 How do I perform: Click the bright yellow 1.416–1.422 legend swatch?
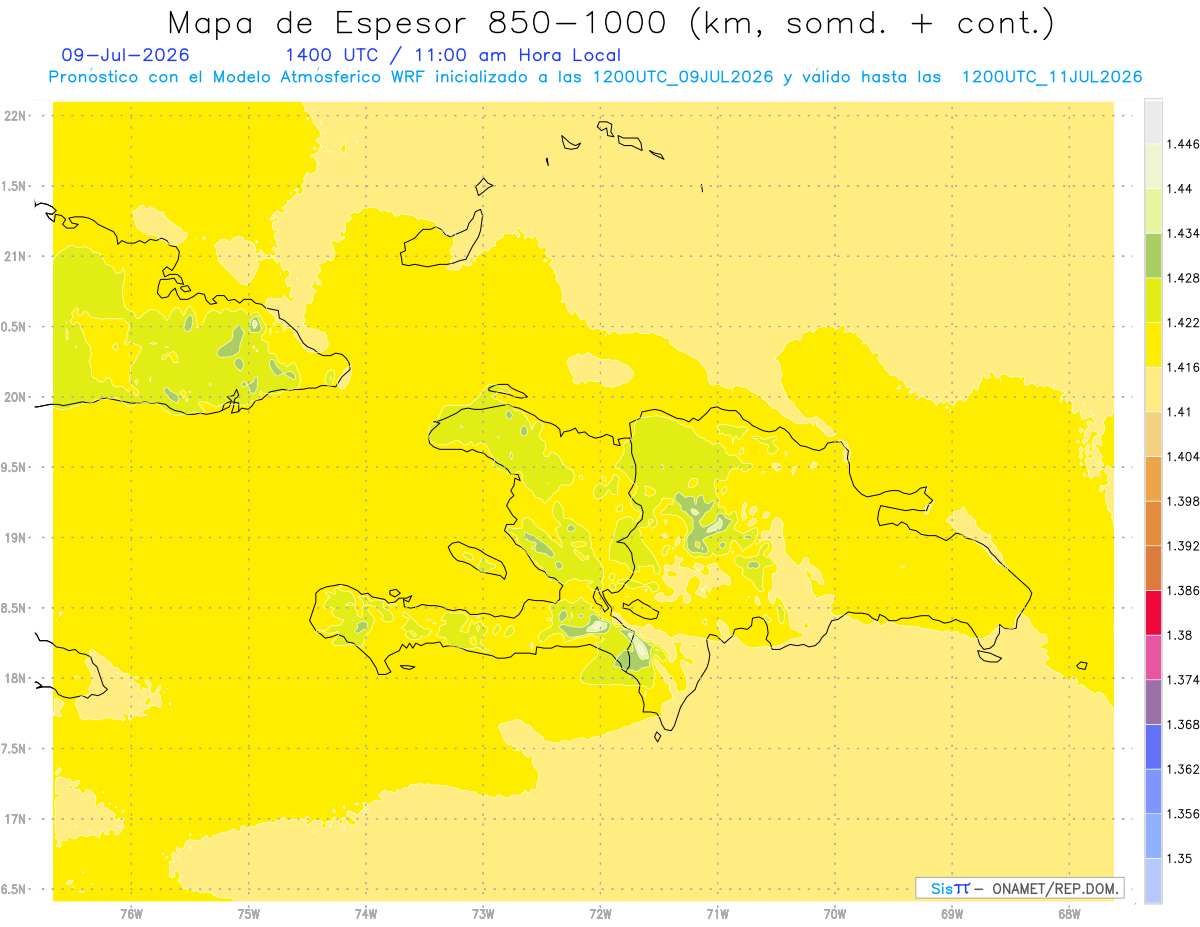click(1153, 345)
